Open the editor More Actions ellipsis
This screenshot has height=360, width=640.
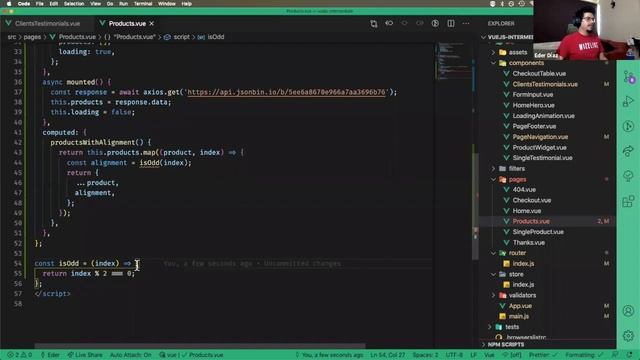[x=466, y=23]
